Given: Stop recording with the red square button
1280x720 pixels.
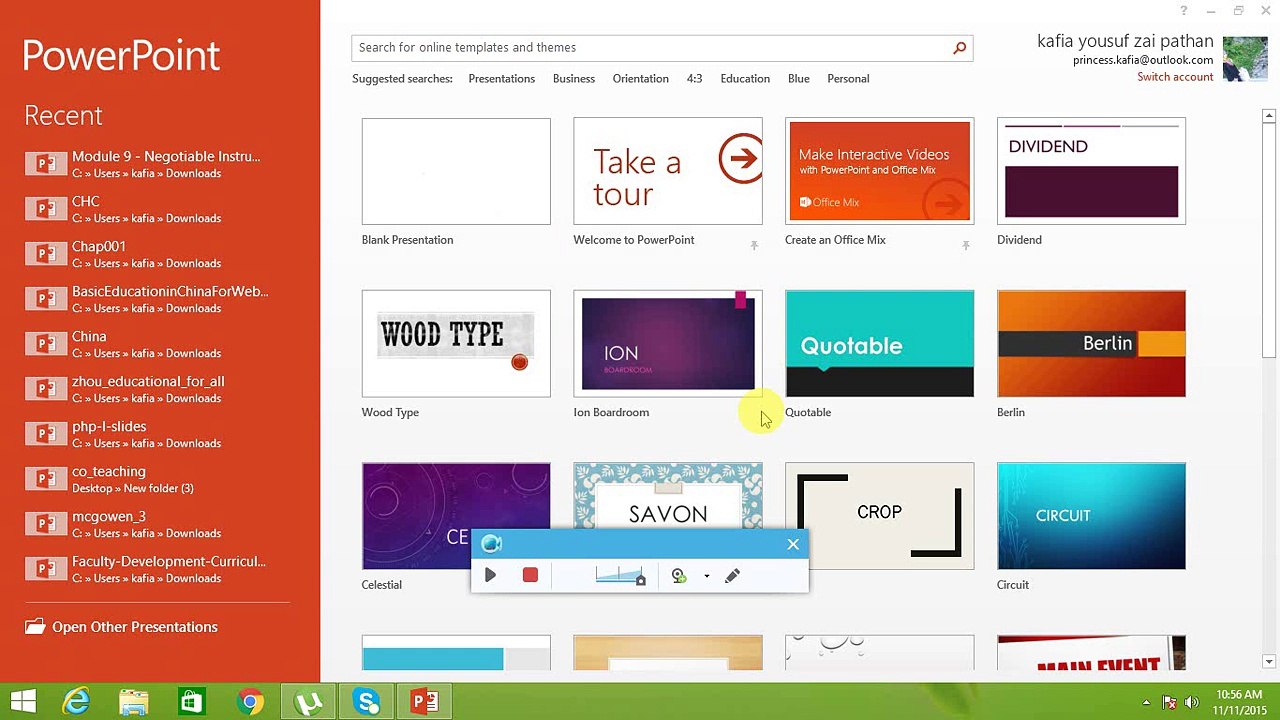Looking at the screenshot, I should [x=530, y=575].
